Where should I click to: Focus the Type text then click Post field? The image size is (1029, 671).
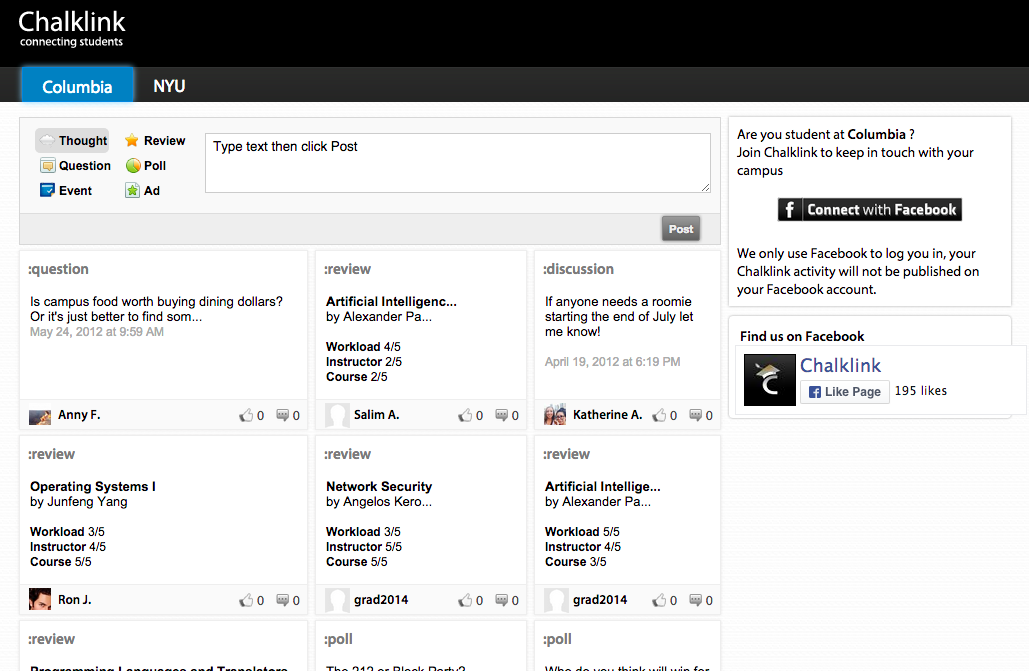(457, 163)
